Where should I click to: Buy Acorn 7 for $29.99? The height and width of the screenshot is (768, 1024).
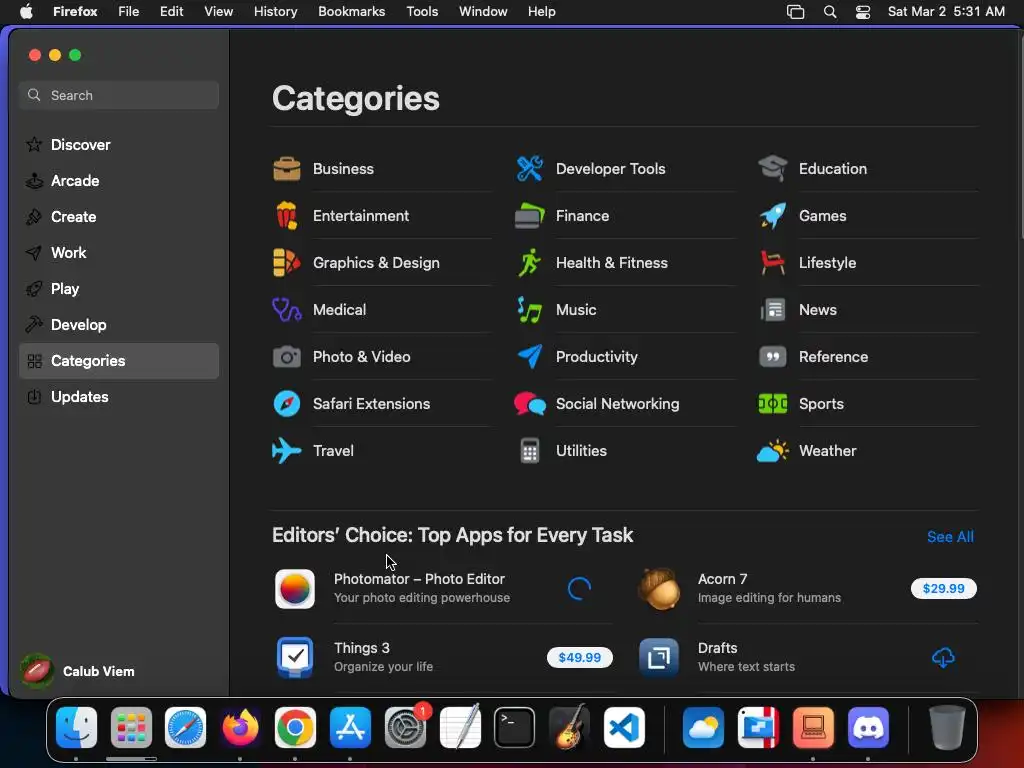pos(944,588)
